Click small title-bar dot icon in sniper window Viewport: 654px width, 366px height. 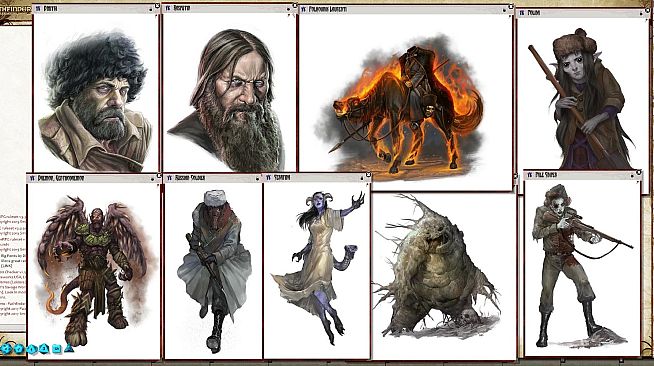631,176
